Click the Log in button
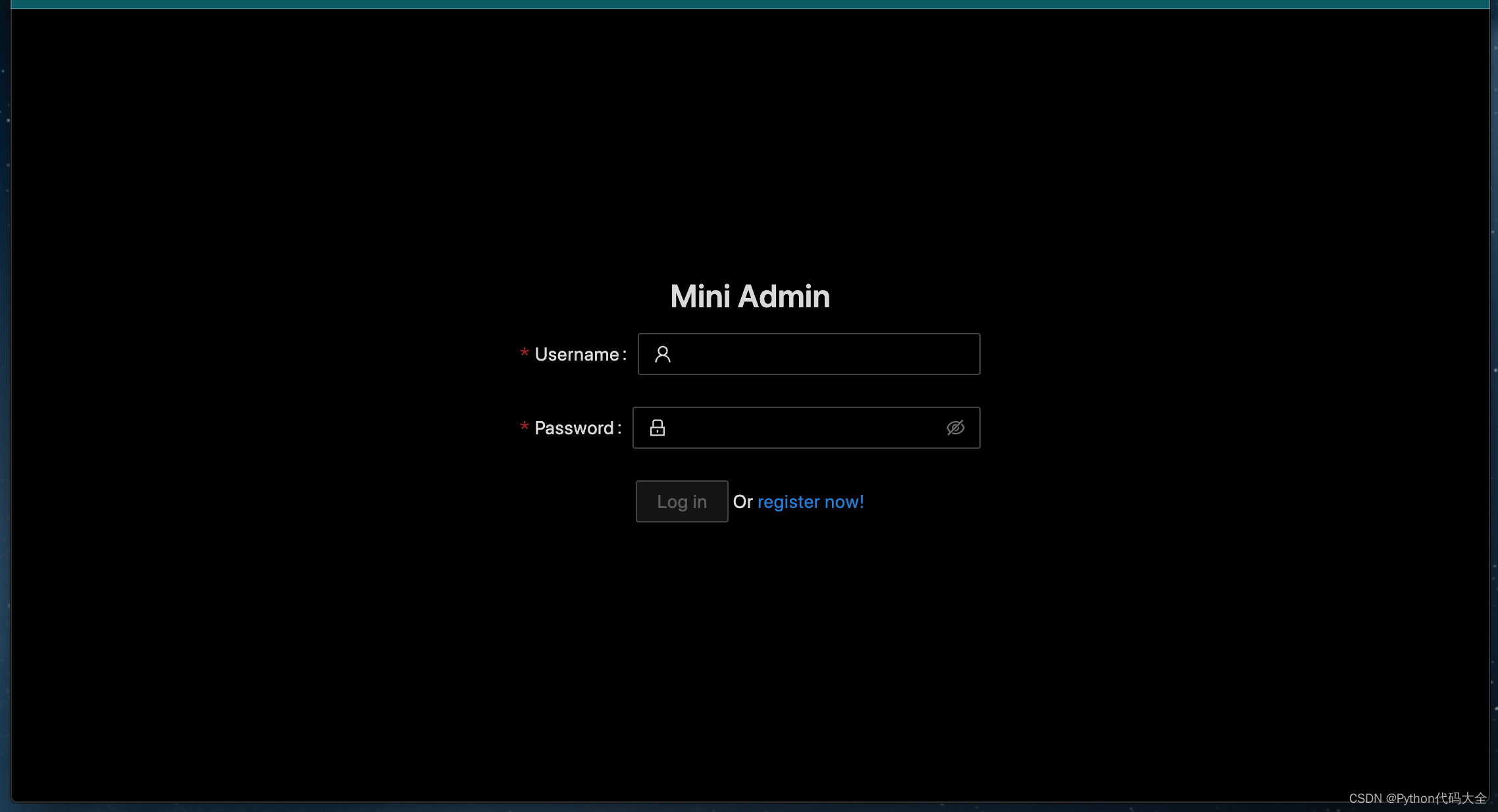The height and width of the screenshot is (812, 1498). point(682,501)
